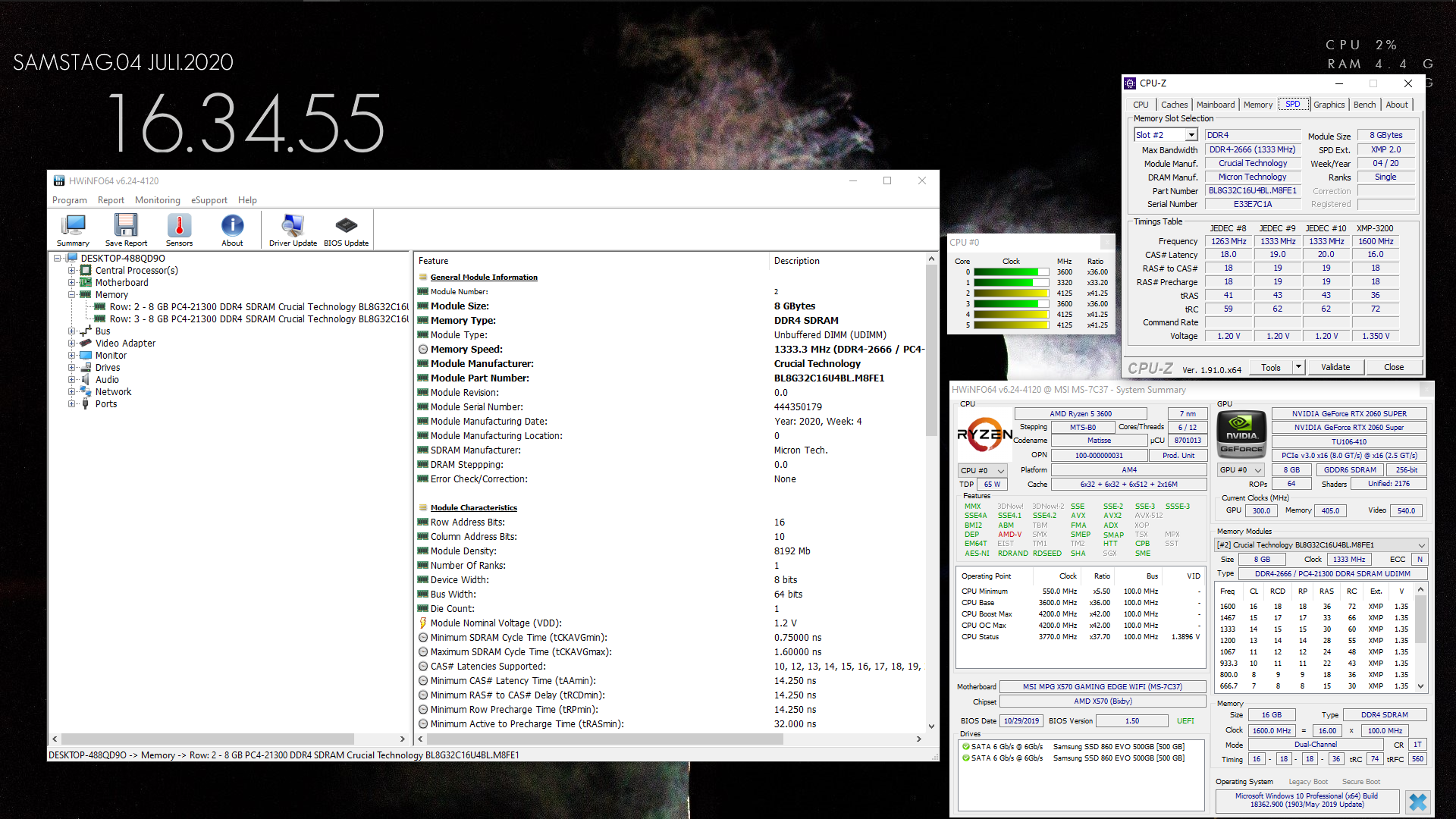1456x819 pixels.
Task: Click the blue X close icon in System Summary
Action: click(1418, 802)
